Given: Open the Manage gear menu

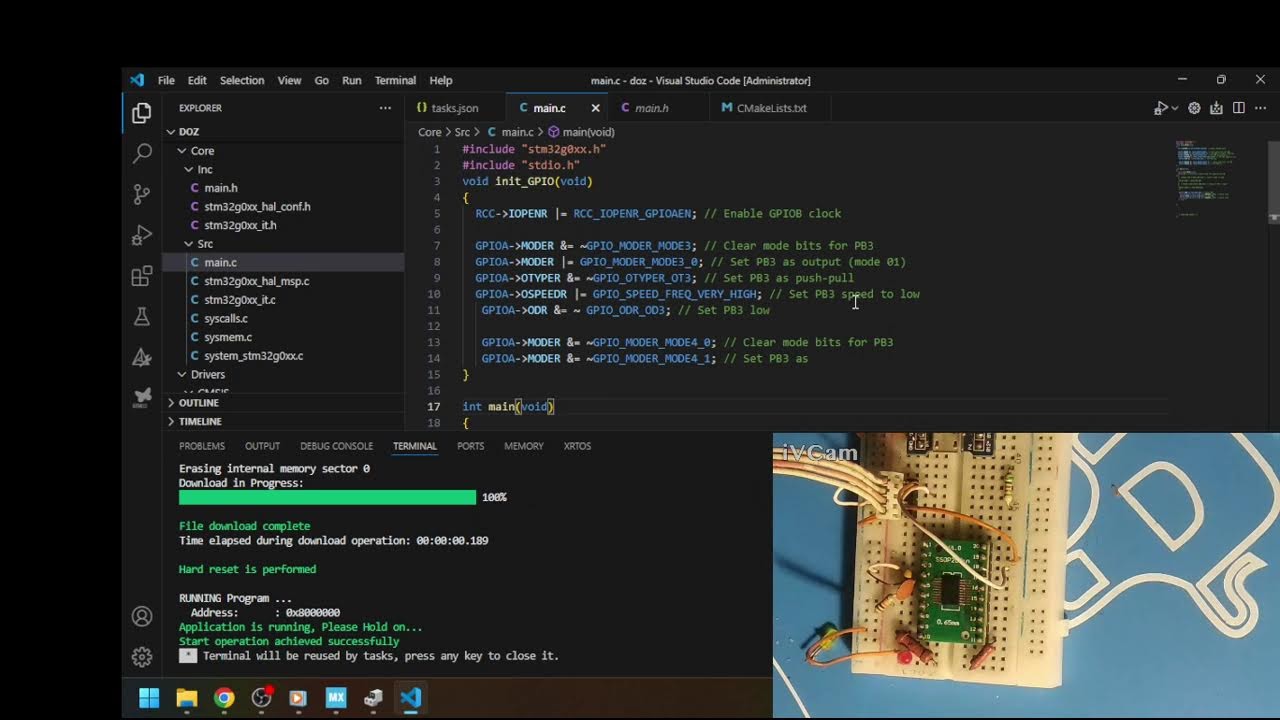Looking at the screenshot, I should [x=142, y=657].
